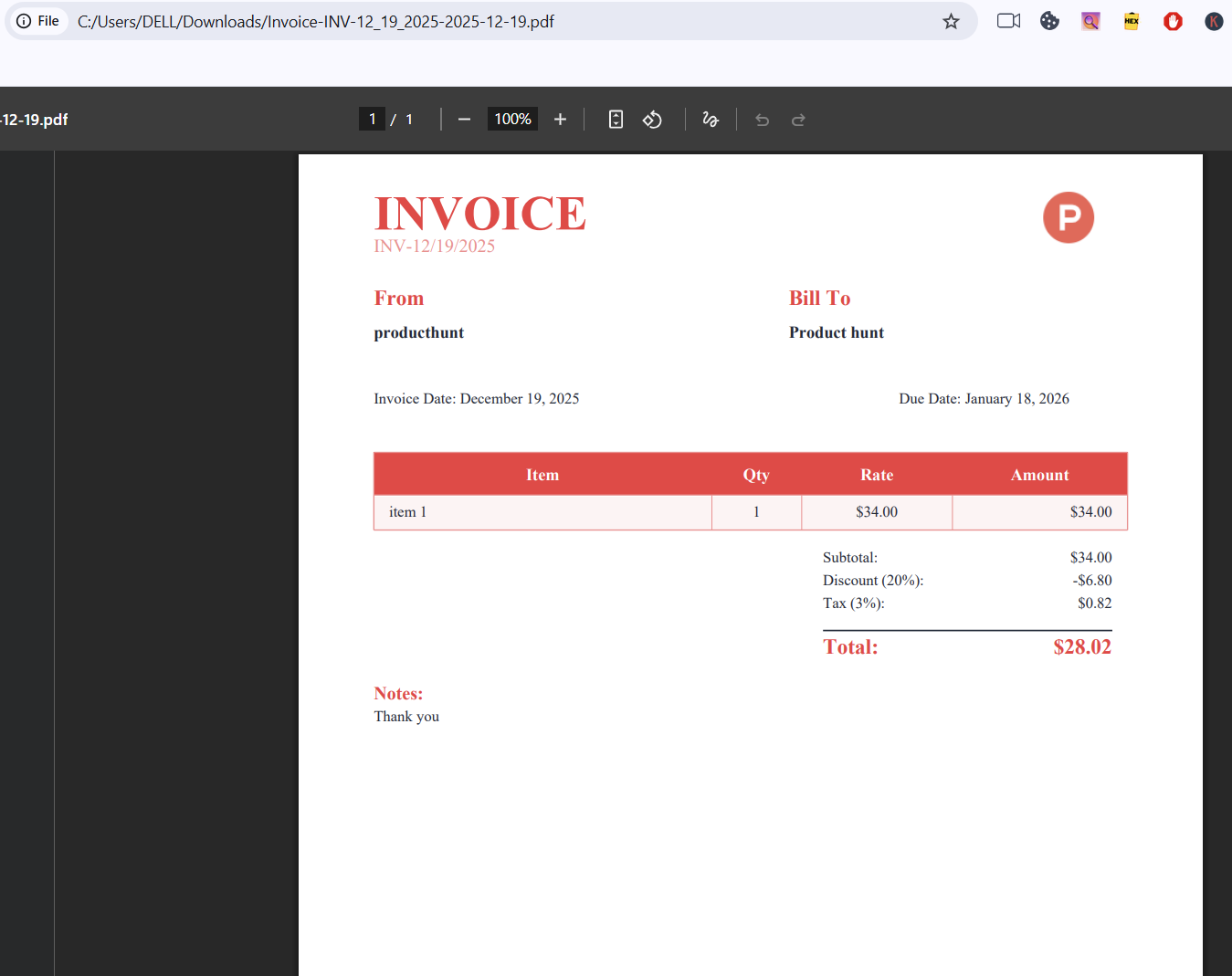Viewport: 1232px width, 976px height.
Task: Open the AdBlock extension
Action: 1173,21
